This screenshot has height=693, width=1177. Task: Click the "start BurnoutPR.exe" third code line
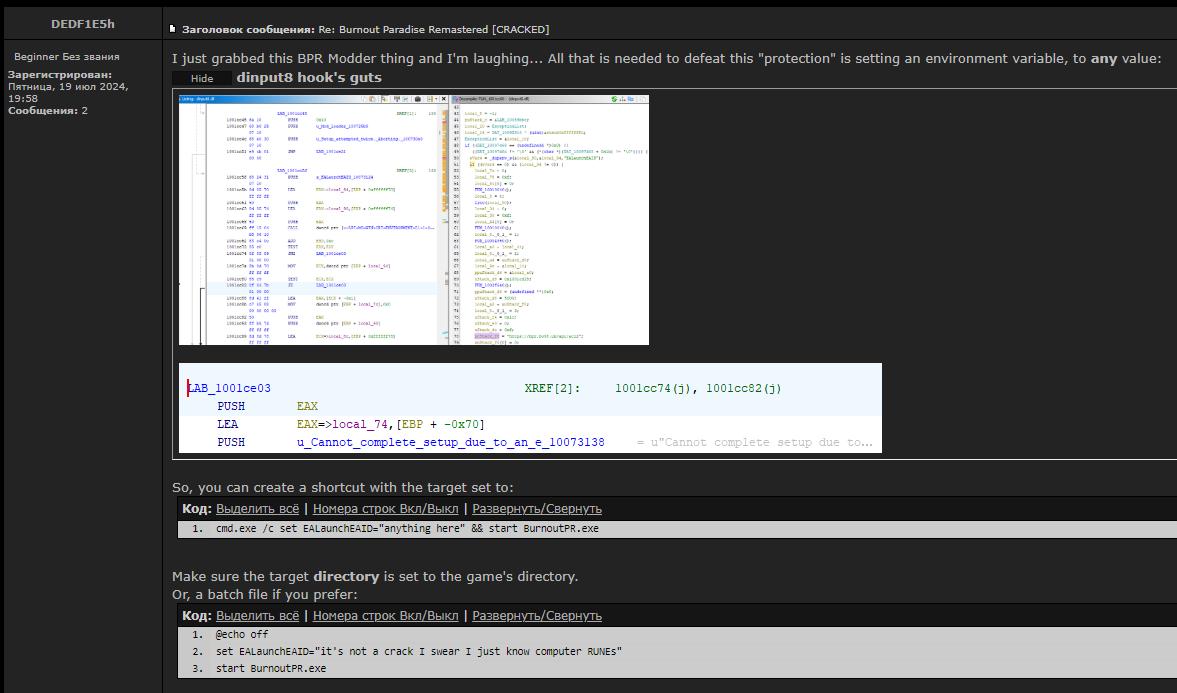pos(271,668)
